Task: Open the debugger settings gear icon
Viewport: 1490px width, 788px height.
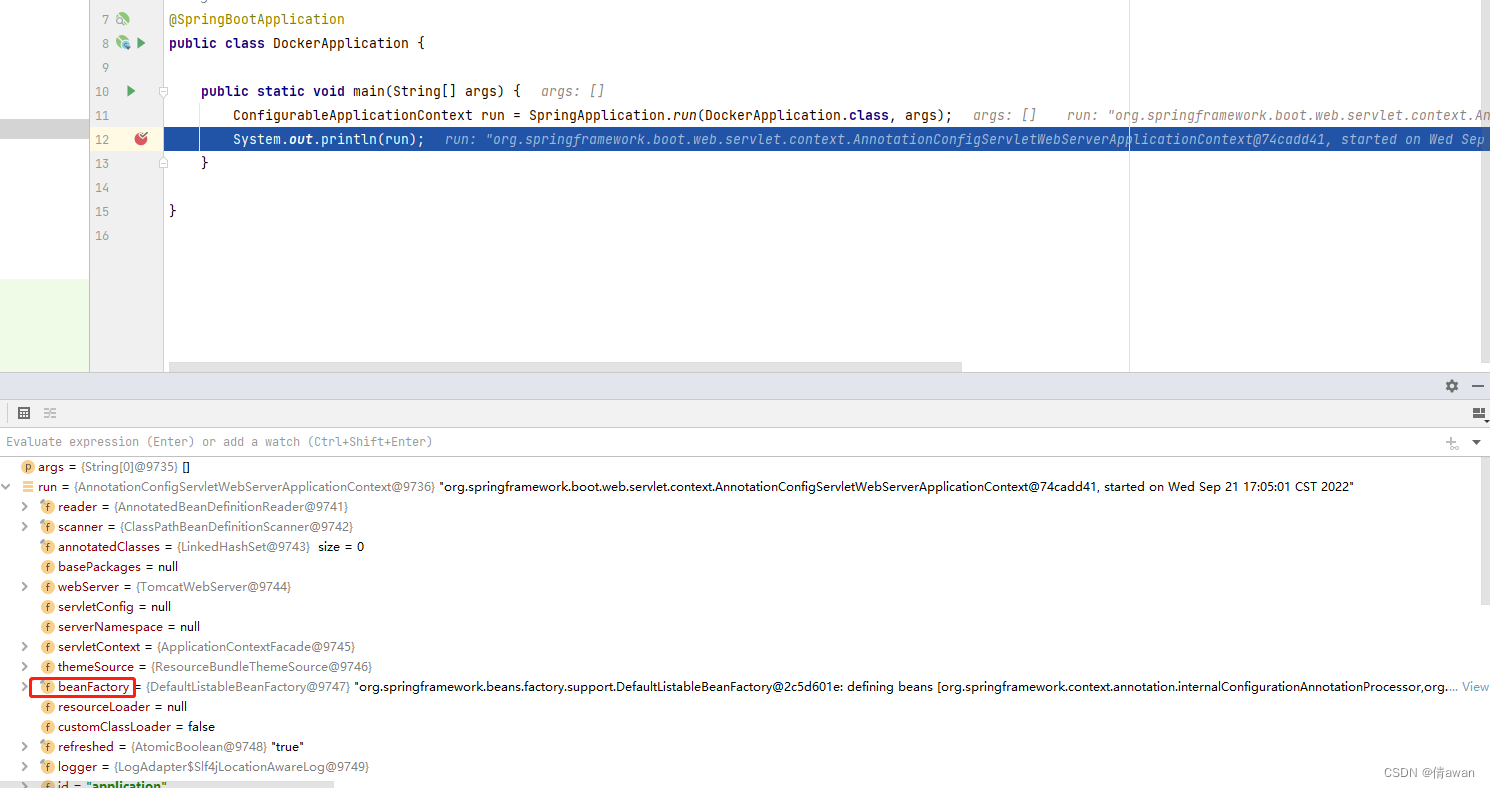Action: pyautogui.click(x=1451, y=386)
